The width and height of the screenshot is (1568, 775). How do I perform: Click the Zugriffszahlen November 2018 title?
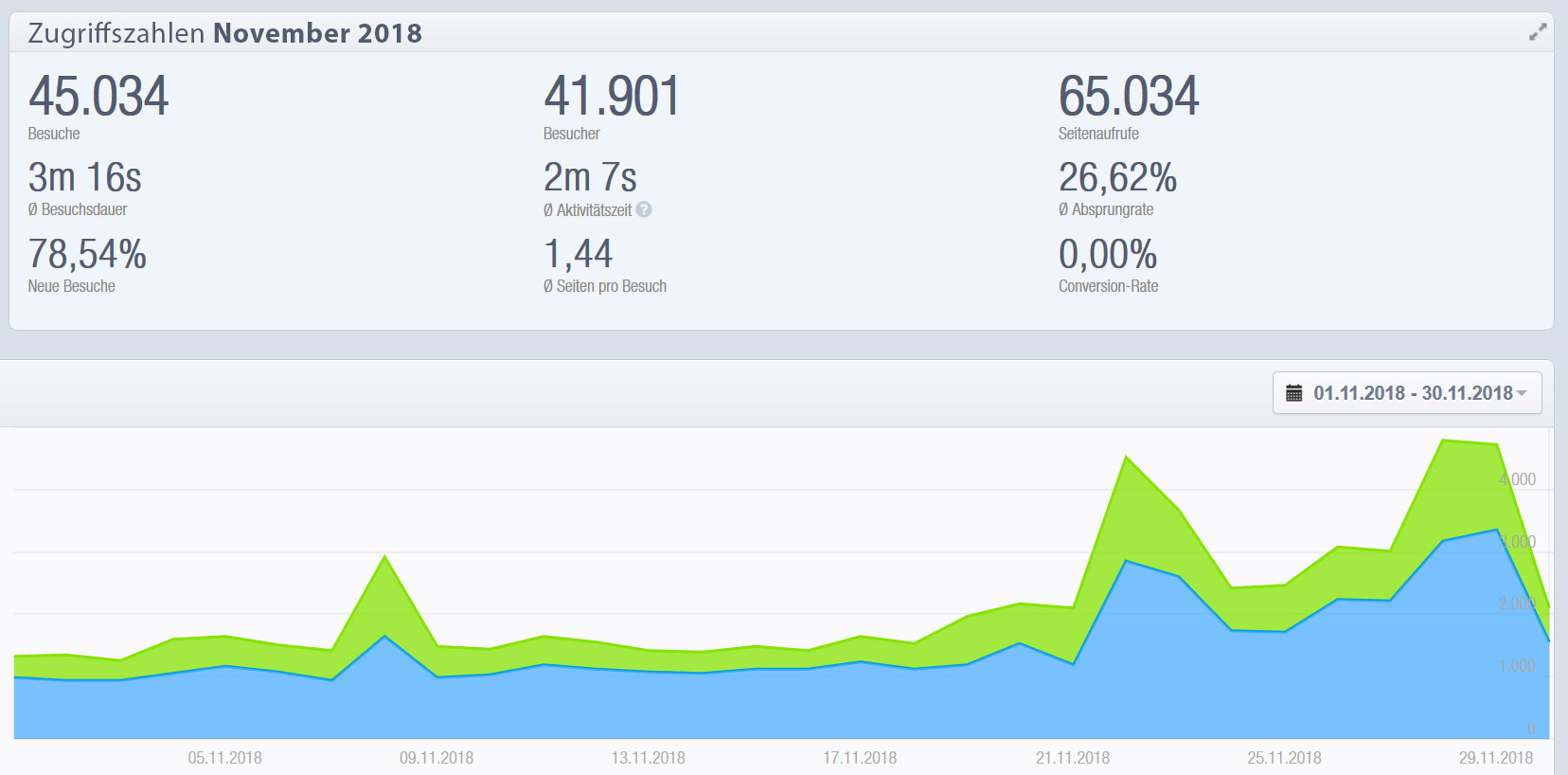(x=225, y=33)
